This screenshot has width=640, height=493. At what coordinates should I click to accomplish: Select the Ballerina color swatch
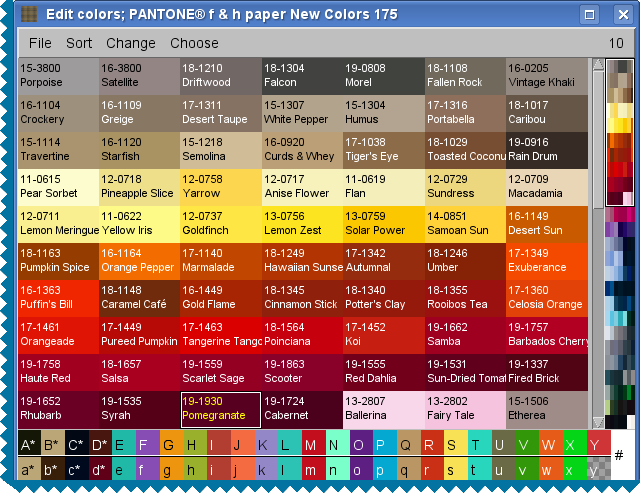point(384,410)
